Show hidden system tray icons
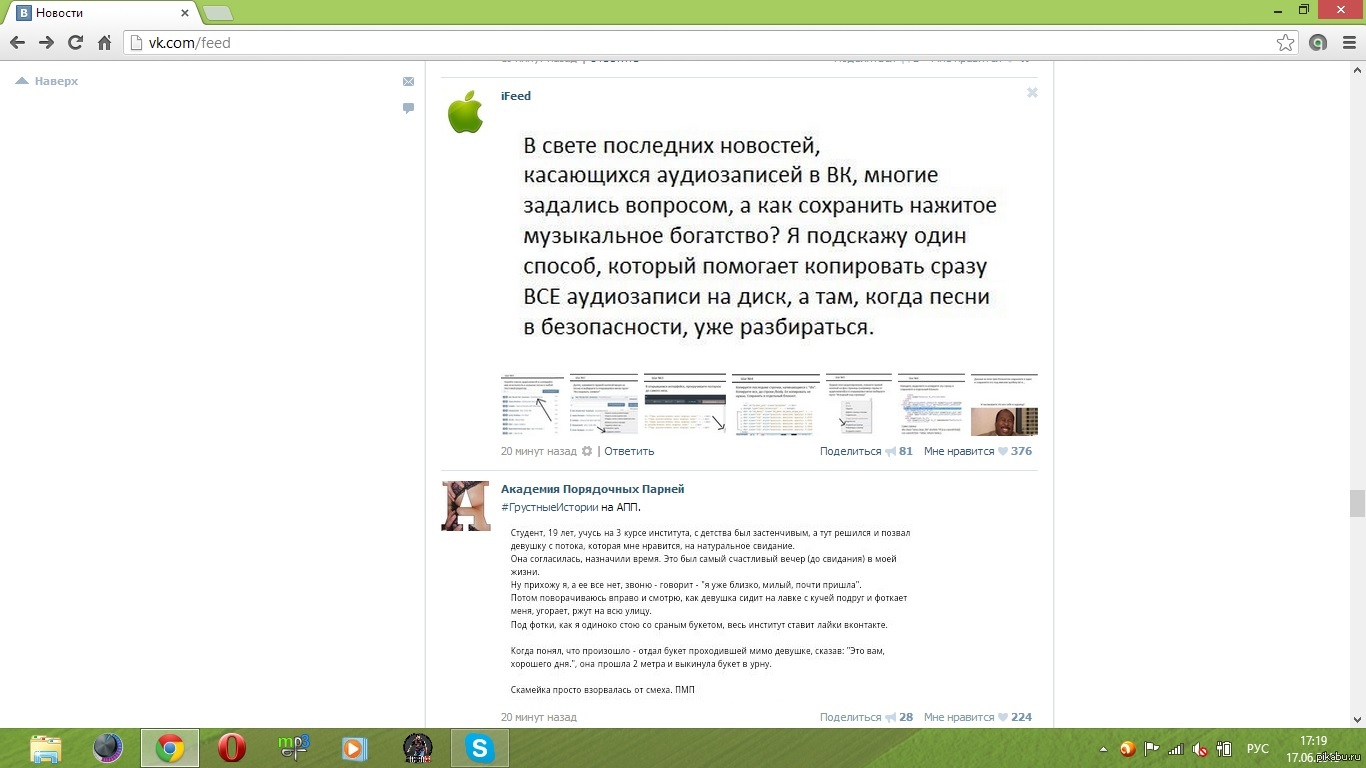 pos(1103,749)
